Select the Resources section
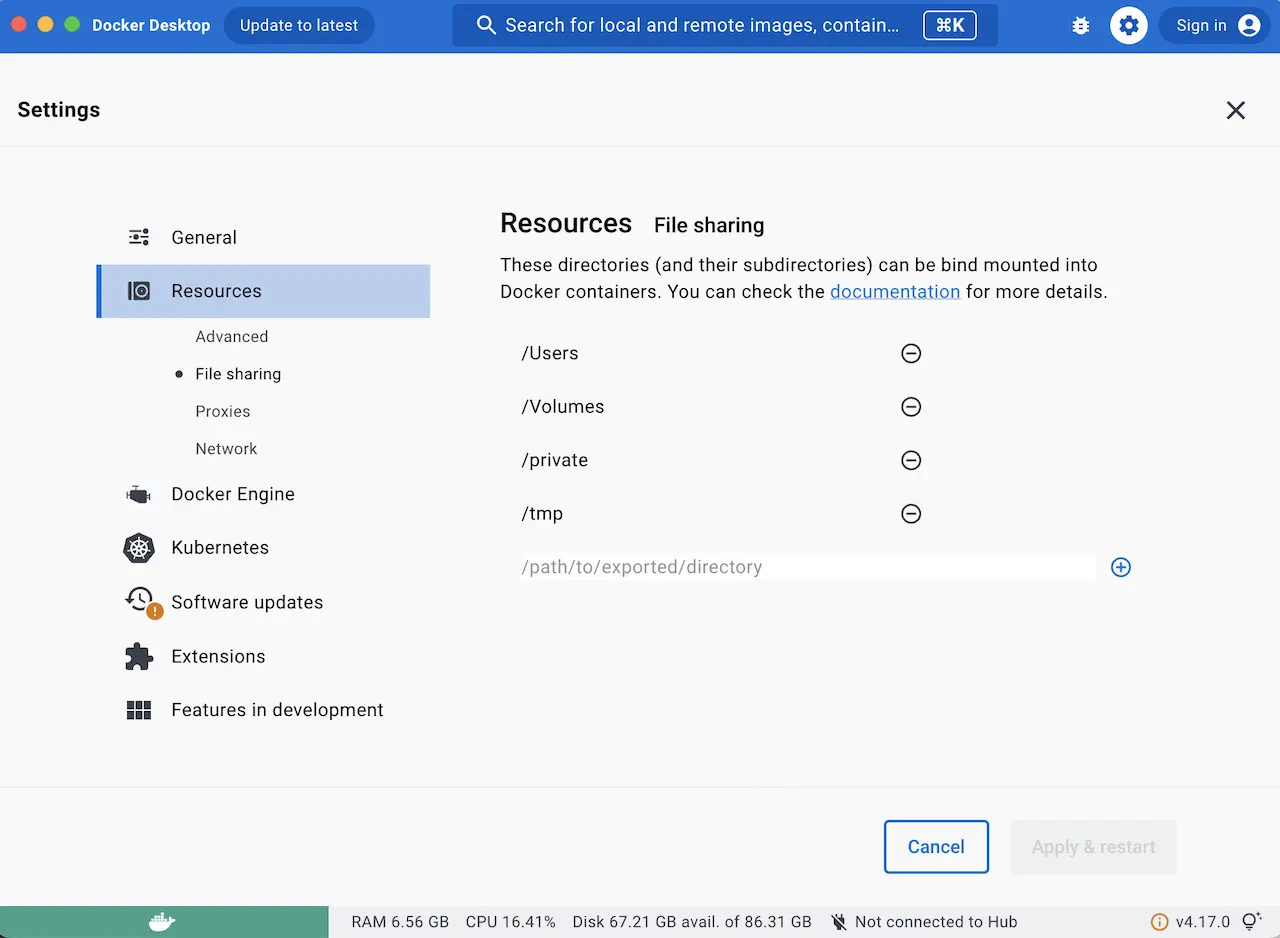 tap(263, 291)
